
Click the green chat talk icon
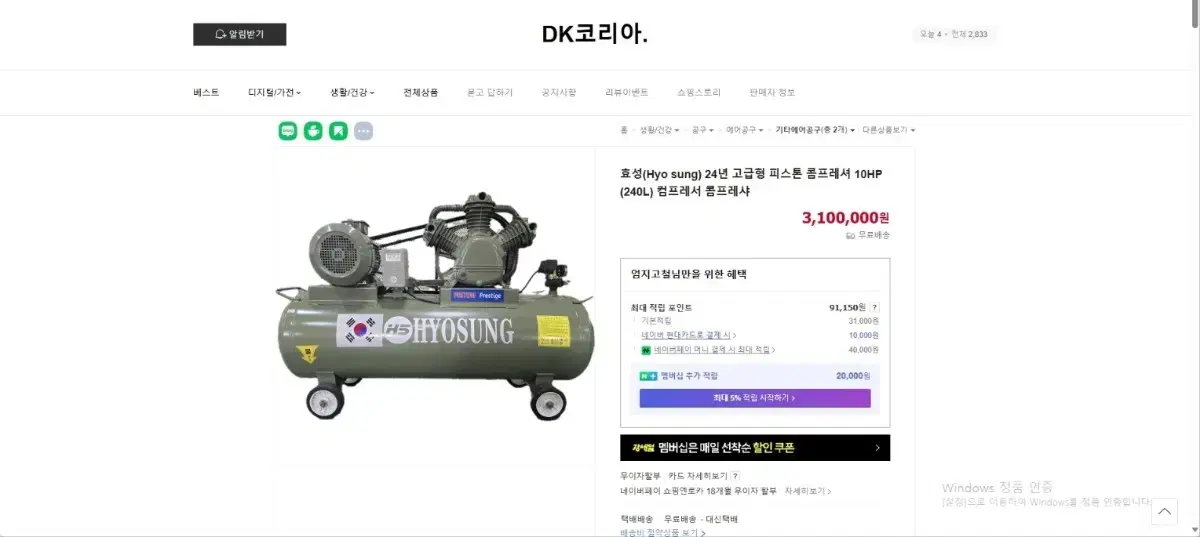(x=288, y=130)
